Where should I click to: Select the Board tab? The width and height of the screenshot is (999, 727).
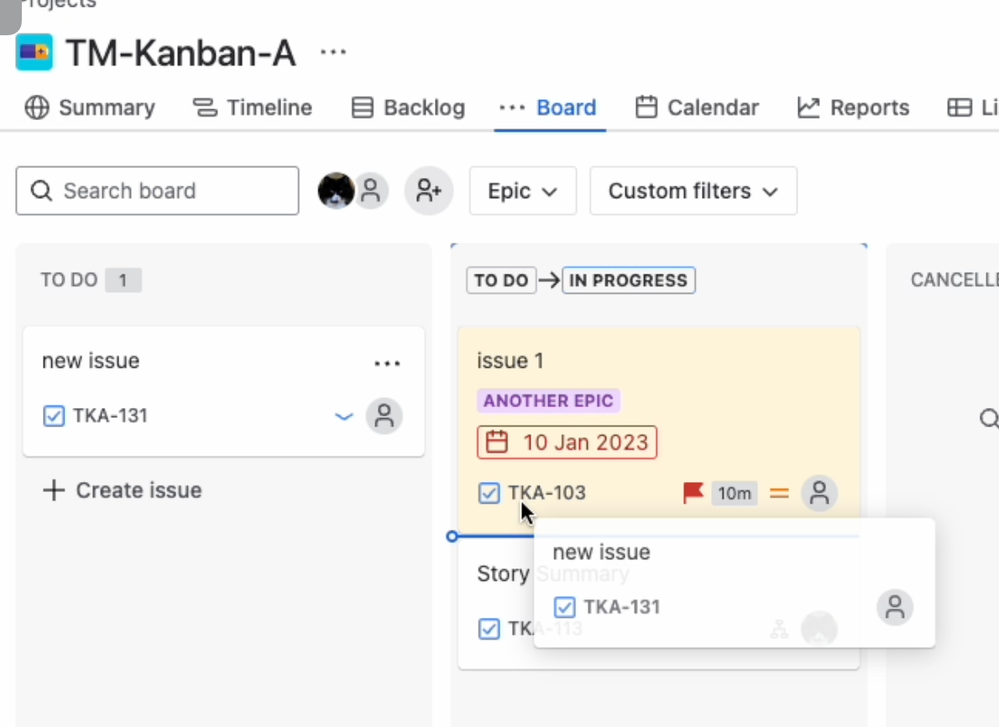[550, 108]
